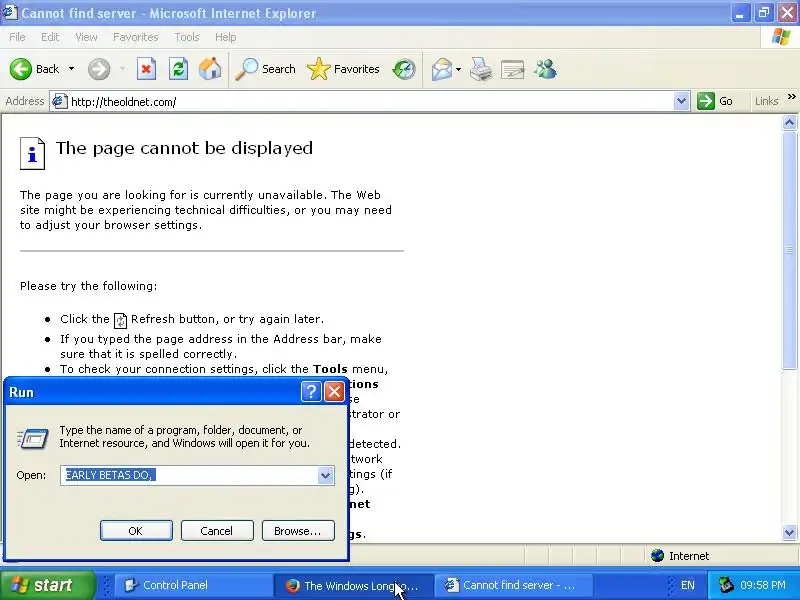Click the page scrollbar up arrow

coord(789,122)
